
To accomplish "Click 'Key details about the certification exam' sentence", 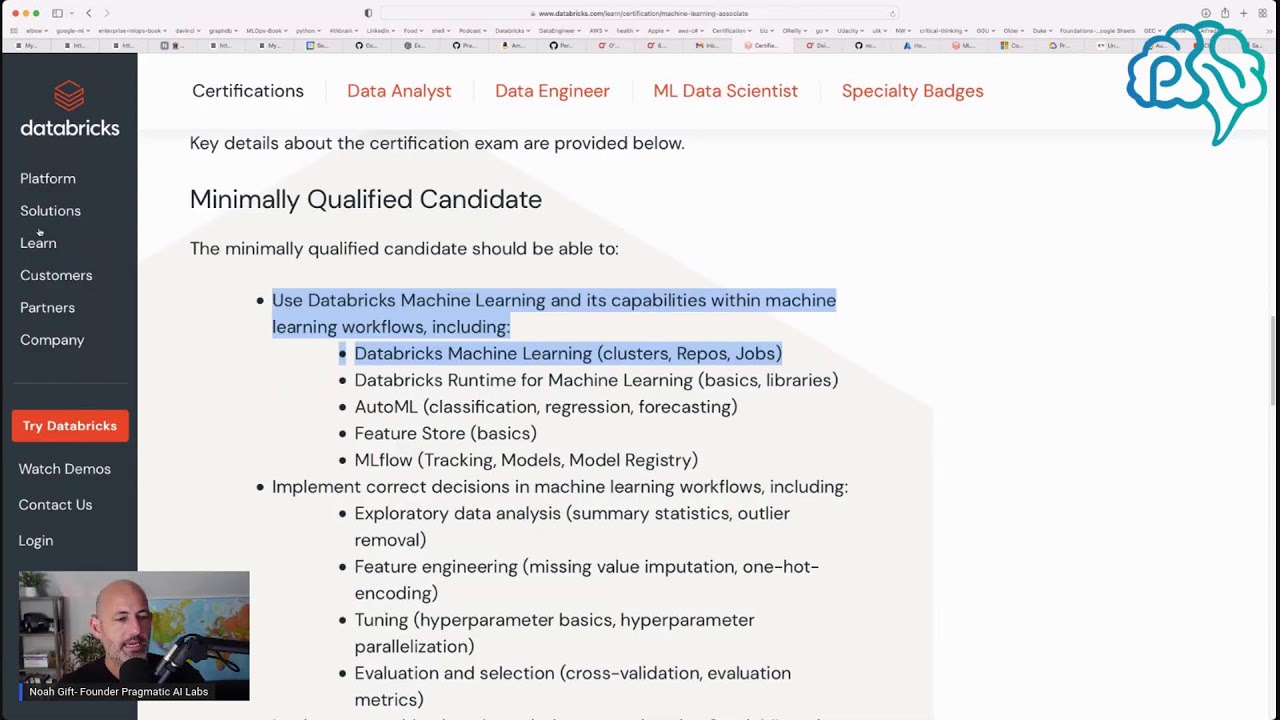I will coord(437,143).
